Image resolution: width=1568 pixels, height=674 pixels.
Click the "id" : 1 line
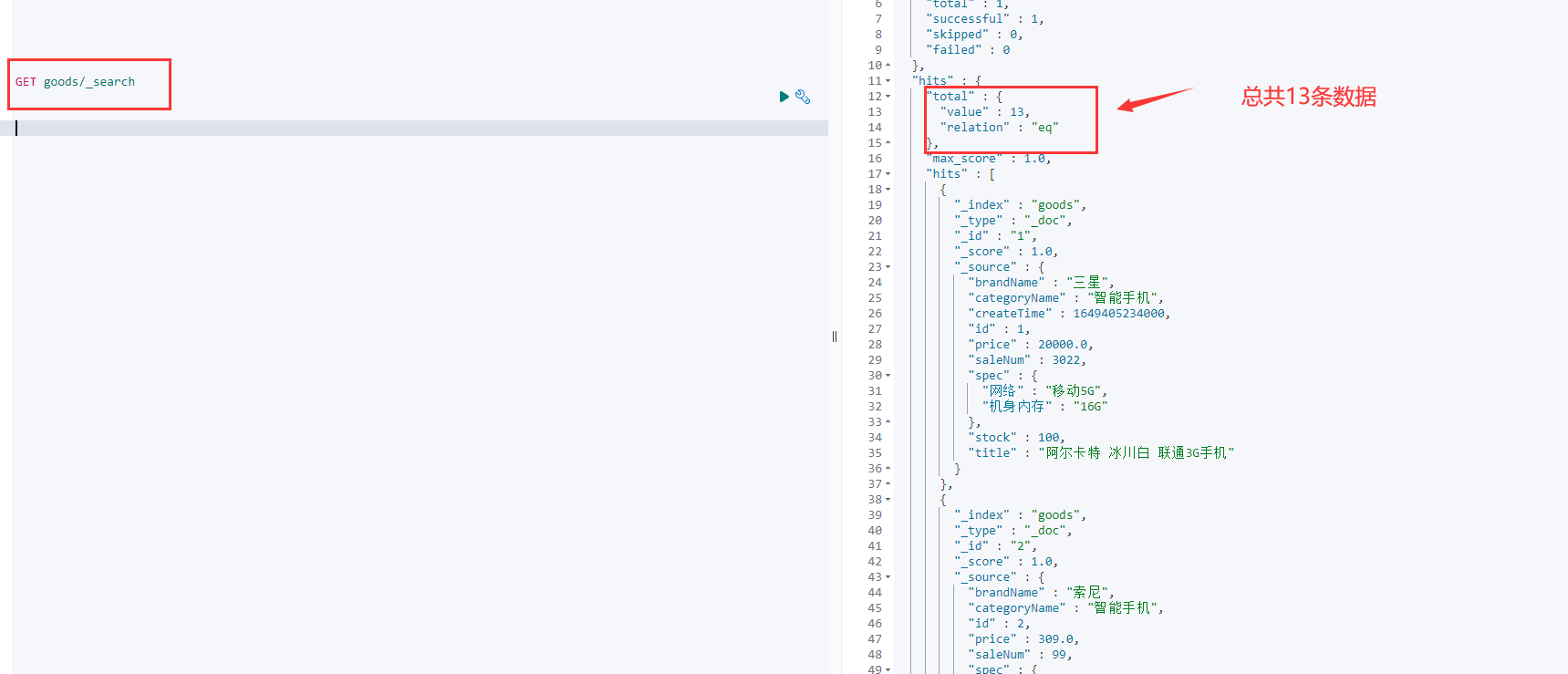click(x=999, y=329)
